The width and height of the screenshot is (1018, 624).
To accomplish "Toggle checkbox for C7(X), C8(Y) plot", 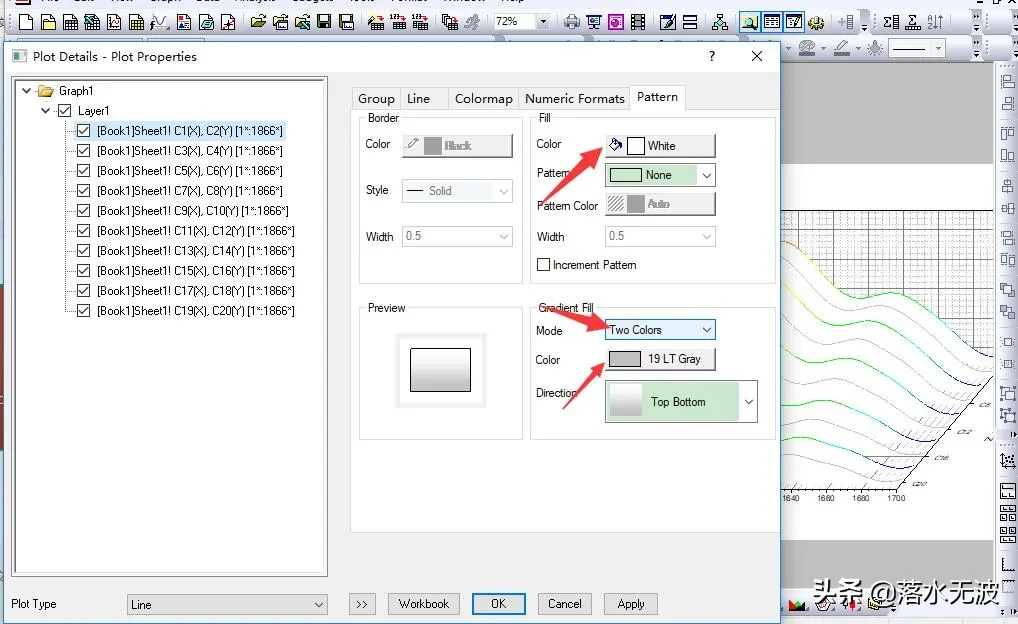I will [x=83, y=191].
